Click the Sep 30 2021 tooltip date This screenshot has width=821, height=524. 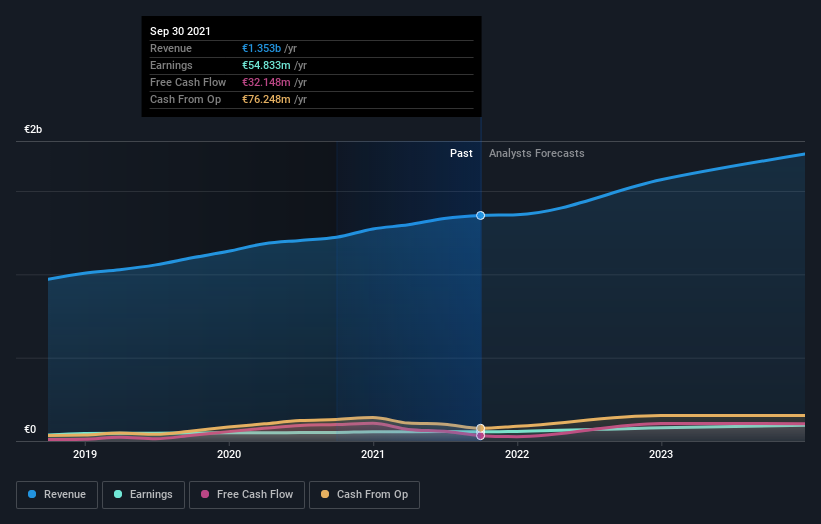[180, 31]
